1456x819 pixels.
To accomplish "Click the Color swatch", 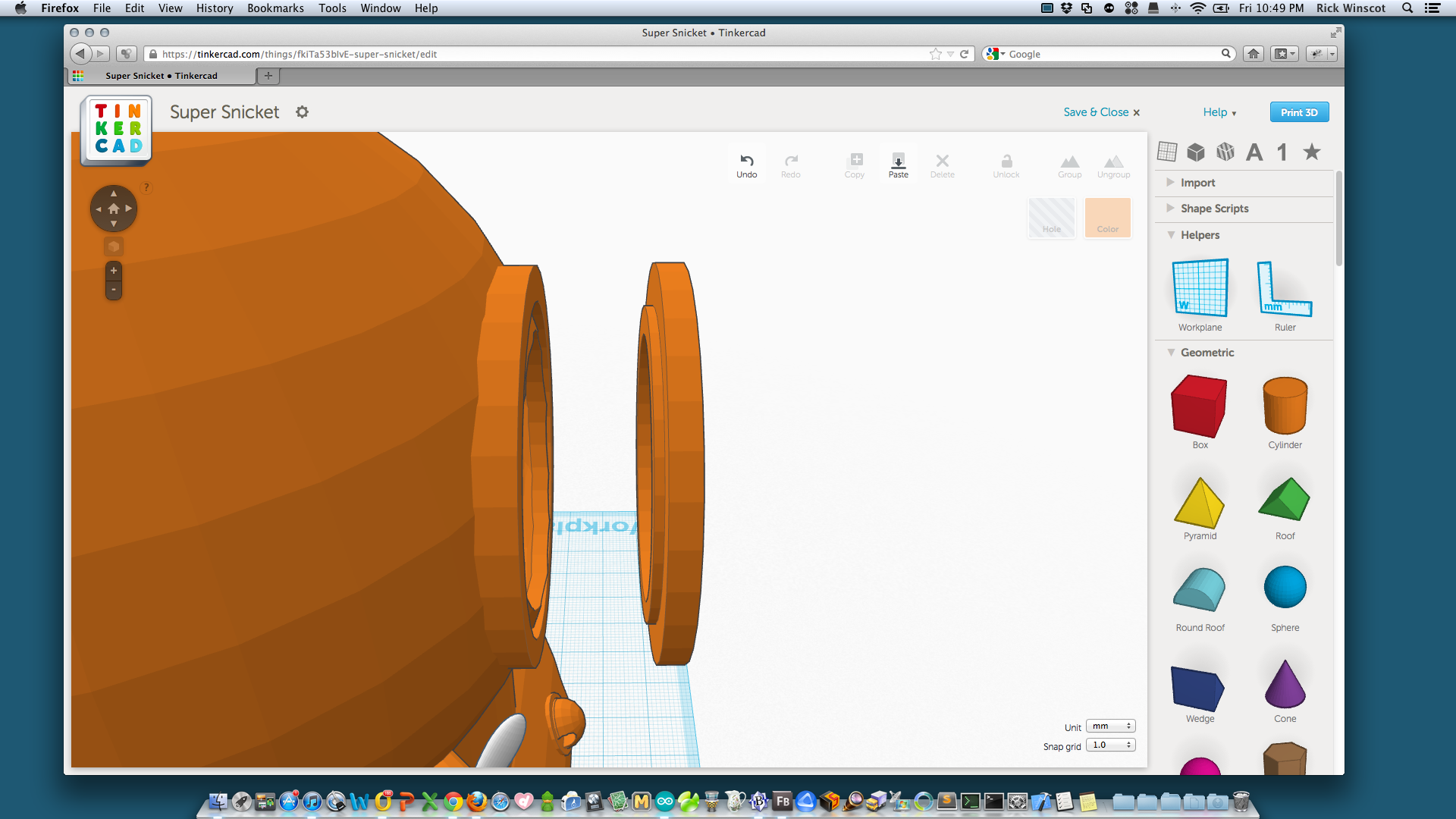I will click(1108, 218).
